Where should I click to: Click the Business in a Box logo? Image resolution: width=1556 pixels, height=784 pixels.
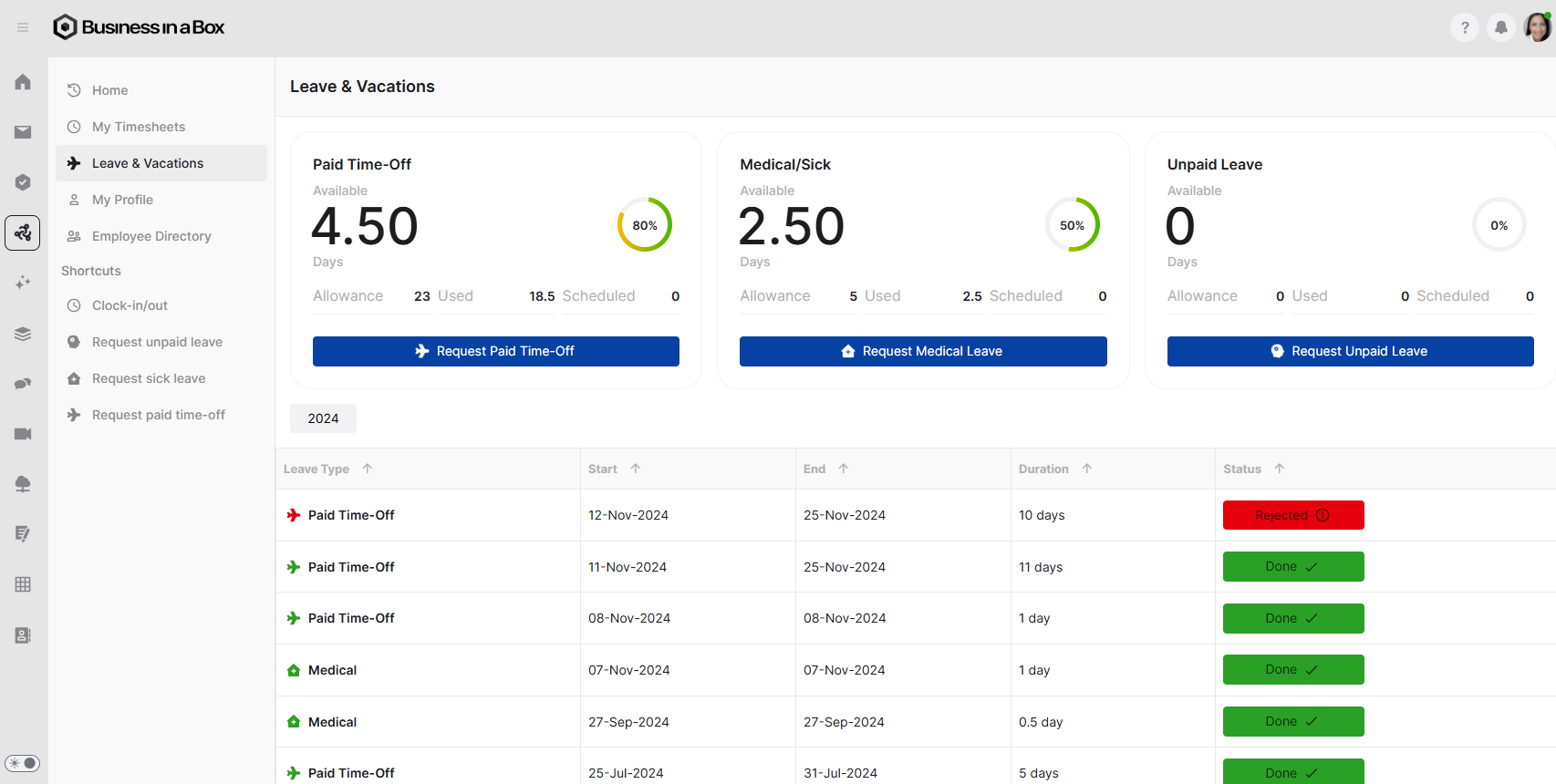pos(139,27)
